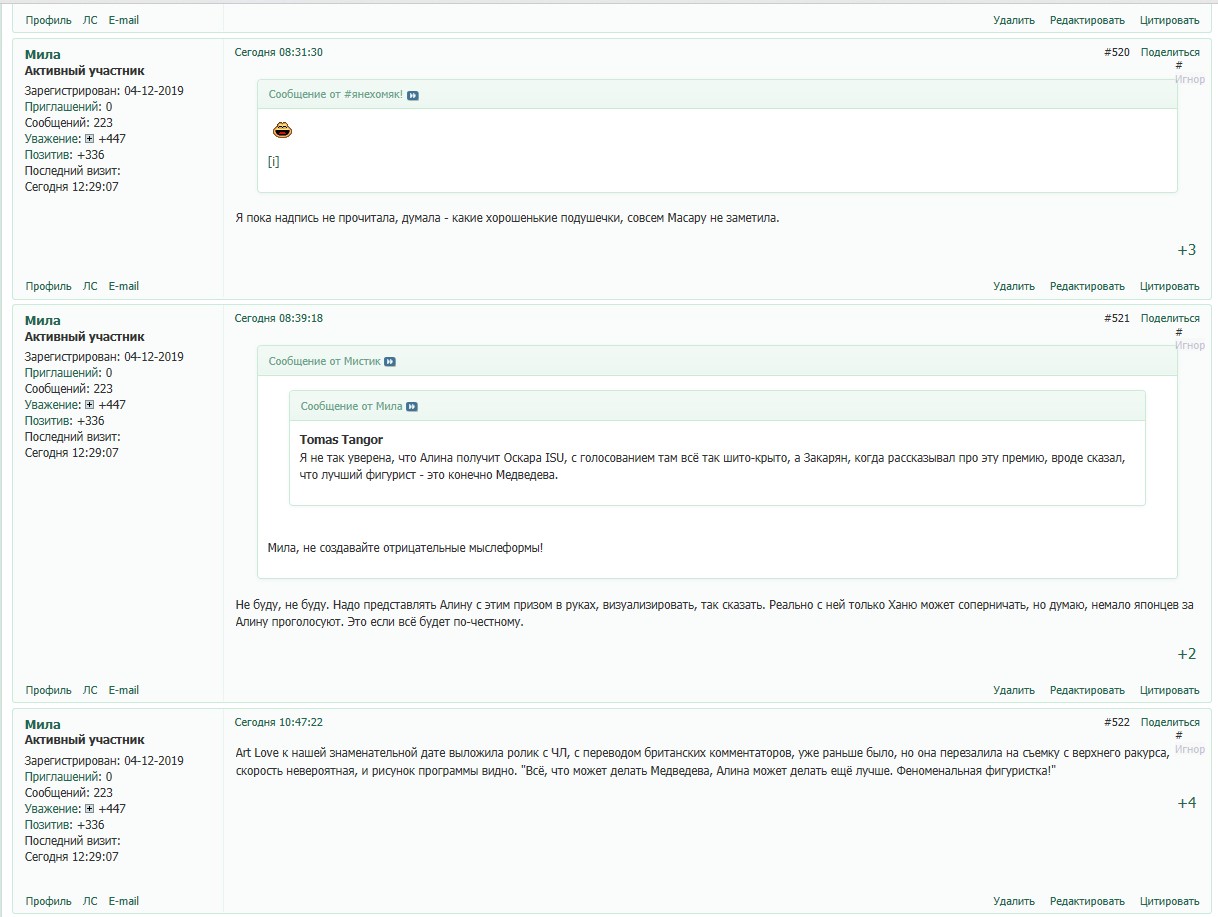
Task: Share post #520 via Поделиться
Action: click(1170, 52)
